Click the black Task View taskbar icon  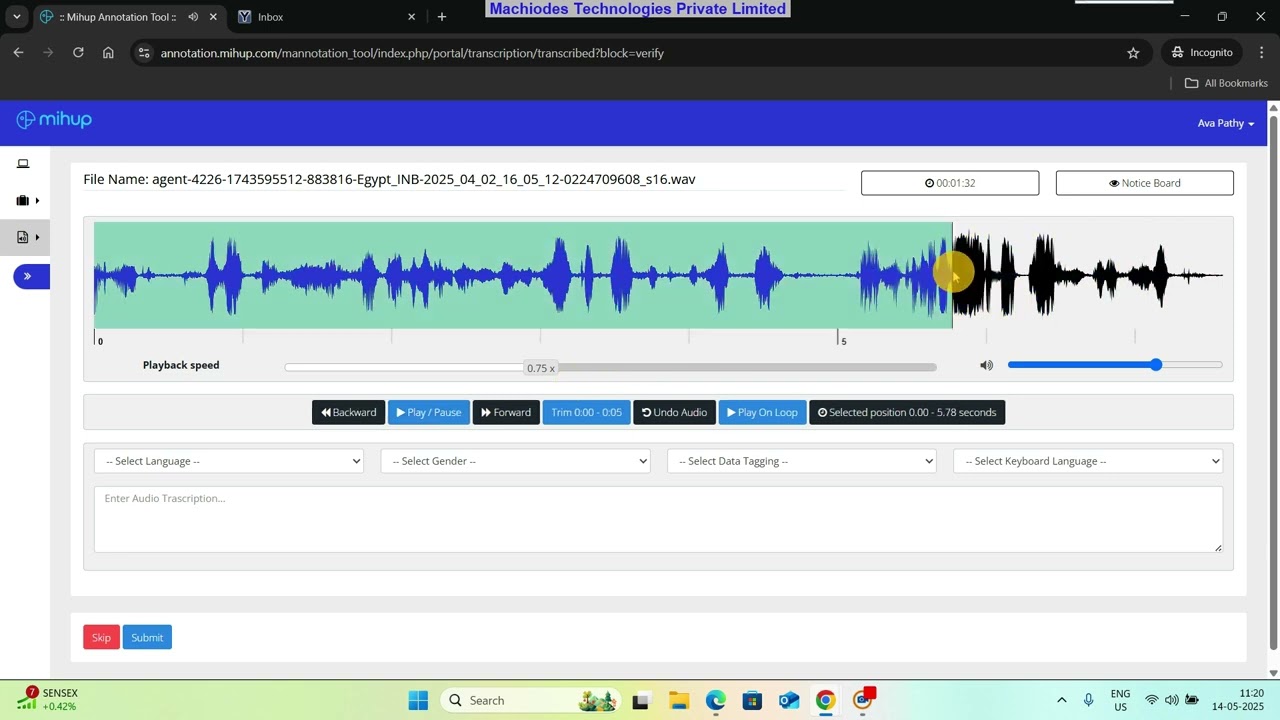pyautogui.click(x=641, y=701)
